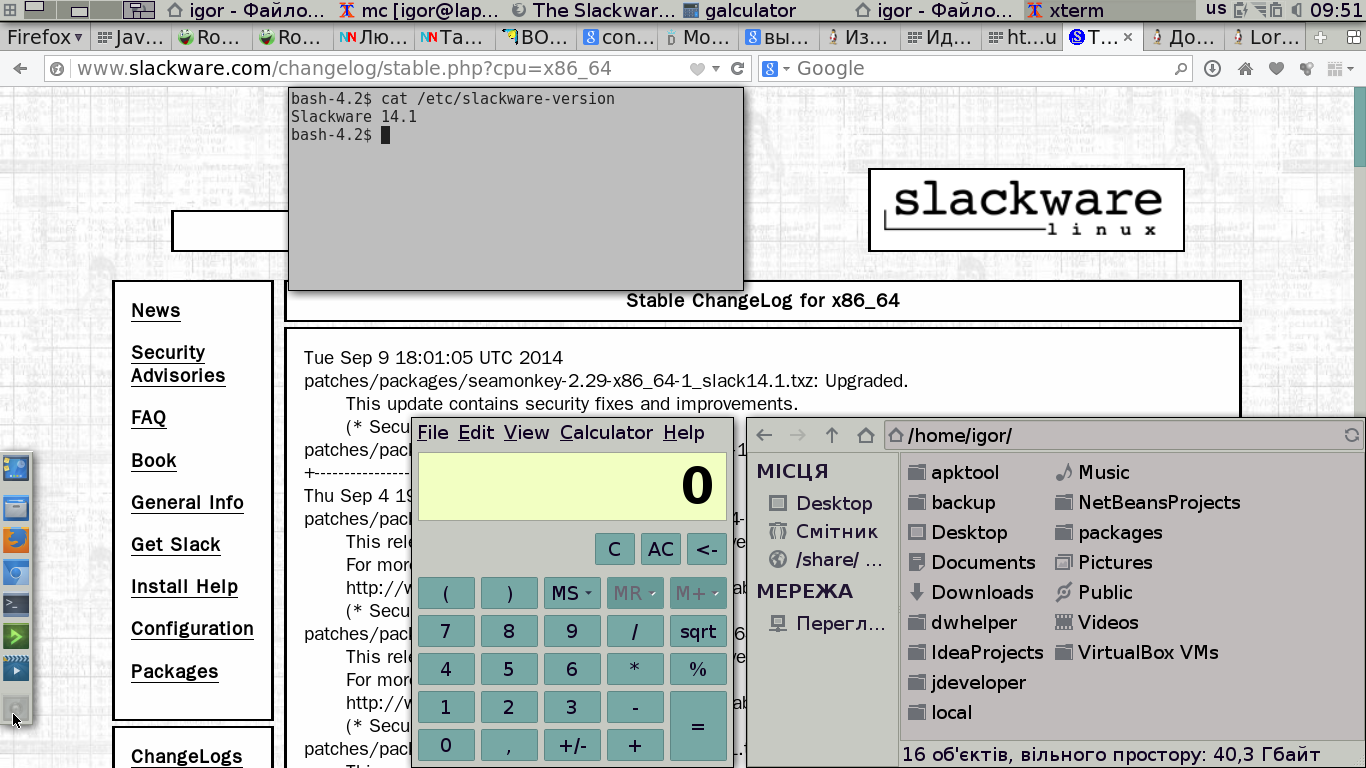Click the us keyboard layout indicator
The height and width of the screenshot is (768, 1366).
point(1215,10)
